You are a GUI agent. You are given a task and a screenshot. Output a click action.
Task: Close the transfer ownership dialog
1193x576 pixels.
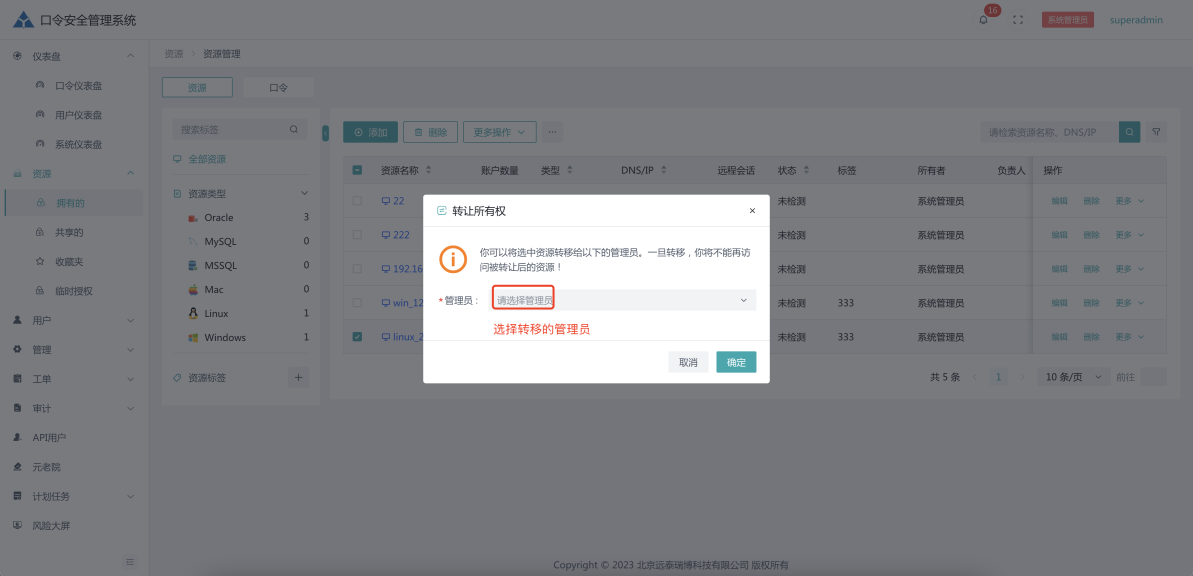[752, 211]
